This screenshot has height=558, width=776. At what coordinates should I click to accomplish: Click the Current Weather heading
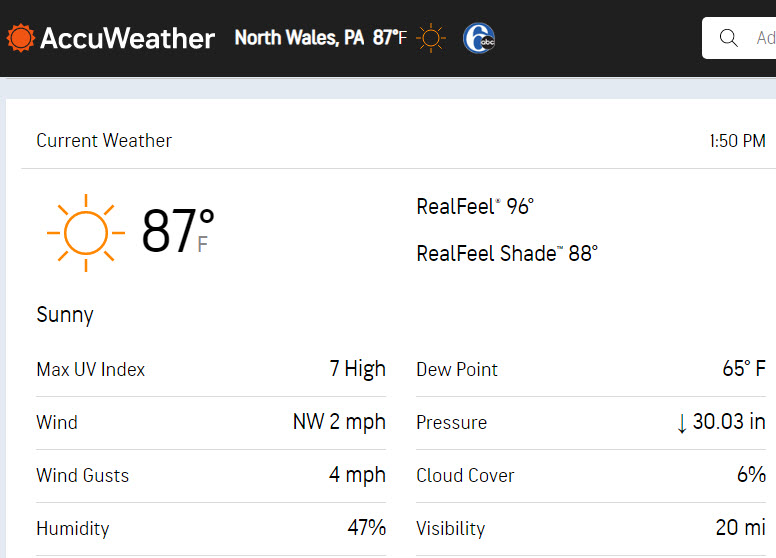point(104,140)
